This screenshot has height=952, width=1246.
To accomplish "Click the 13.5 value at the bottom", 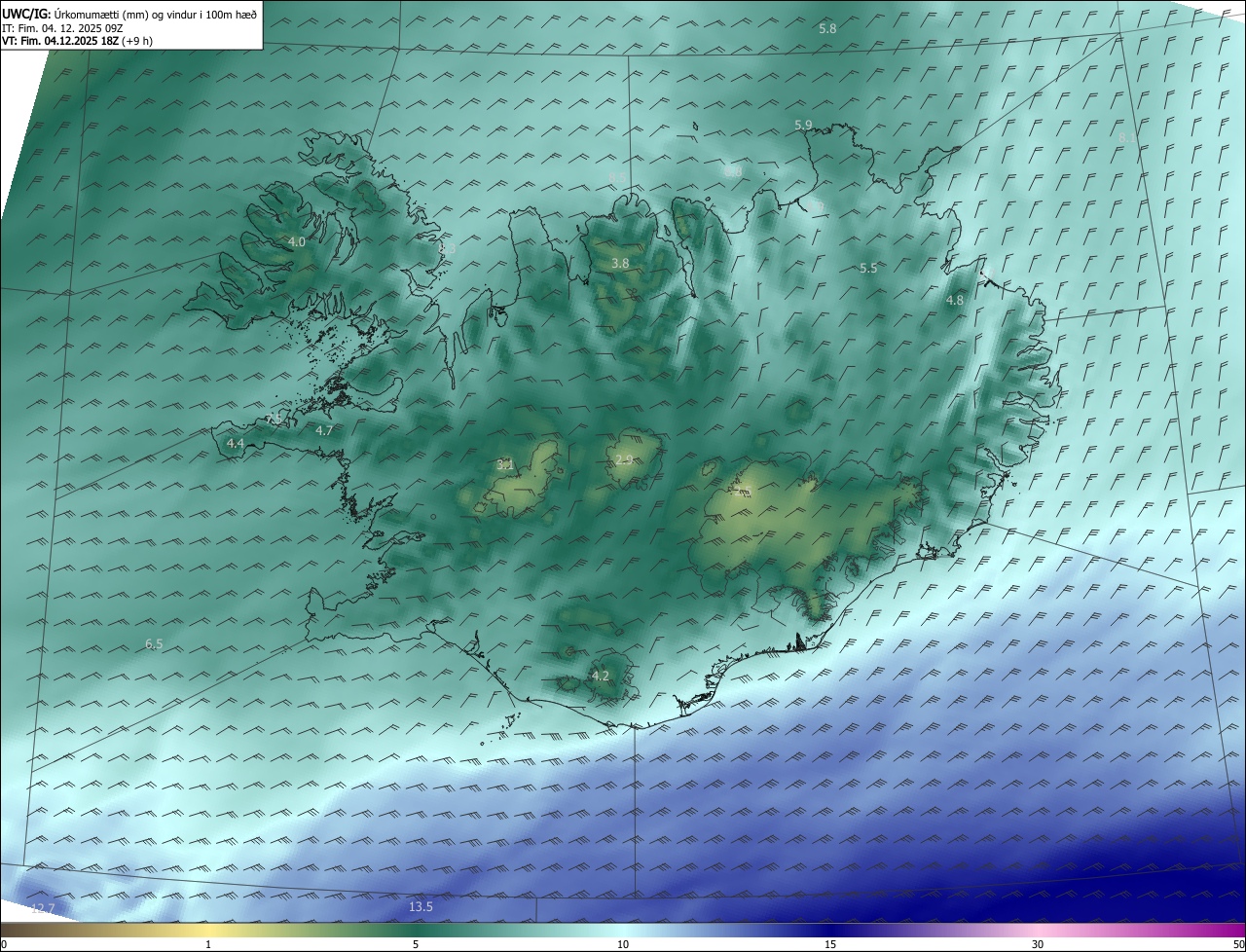I will click(x=421, y=907).
